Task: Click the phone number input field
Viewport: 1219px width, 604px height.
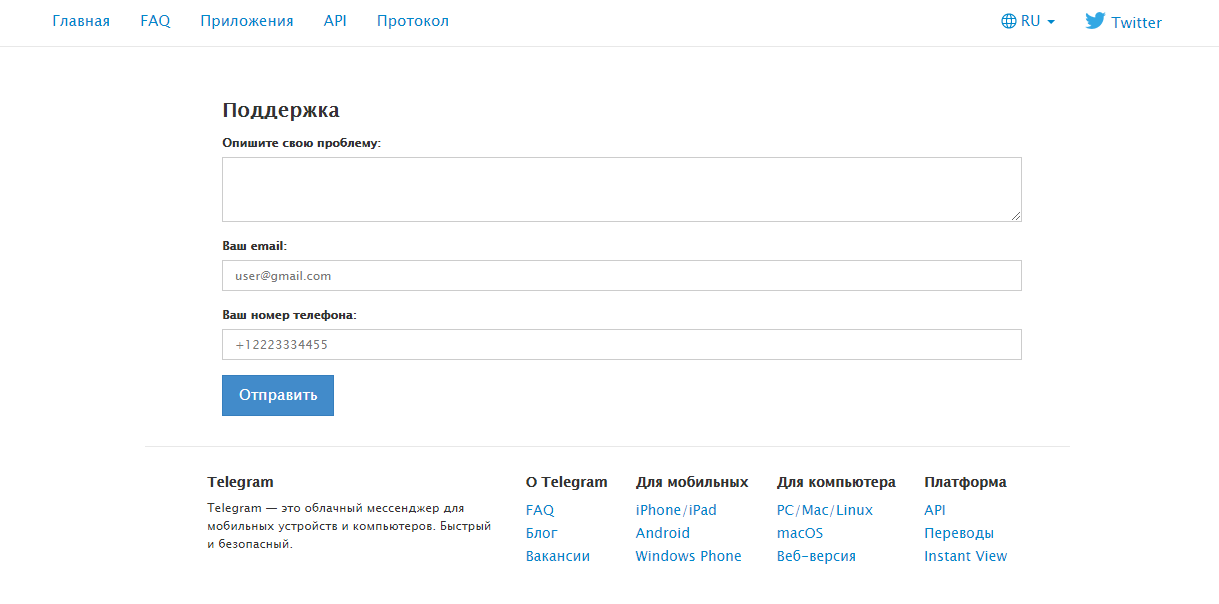Action: point(620,345)
